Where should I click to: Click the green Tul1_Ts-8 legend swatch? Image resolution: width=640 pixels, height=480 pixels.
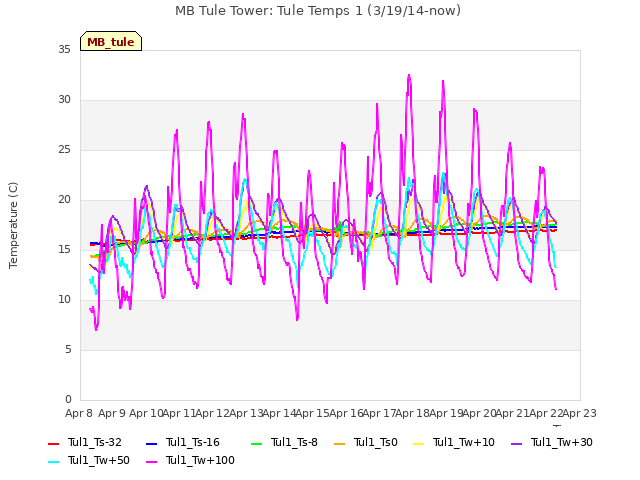[x=256, y=444]
